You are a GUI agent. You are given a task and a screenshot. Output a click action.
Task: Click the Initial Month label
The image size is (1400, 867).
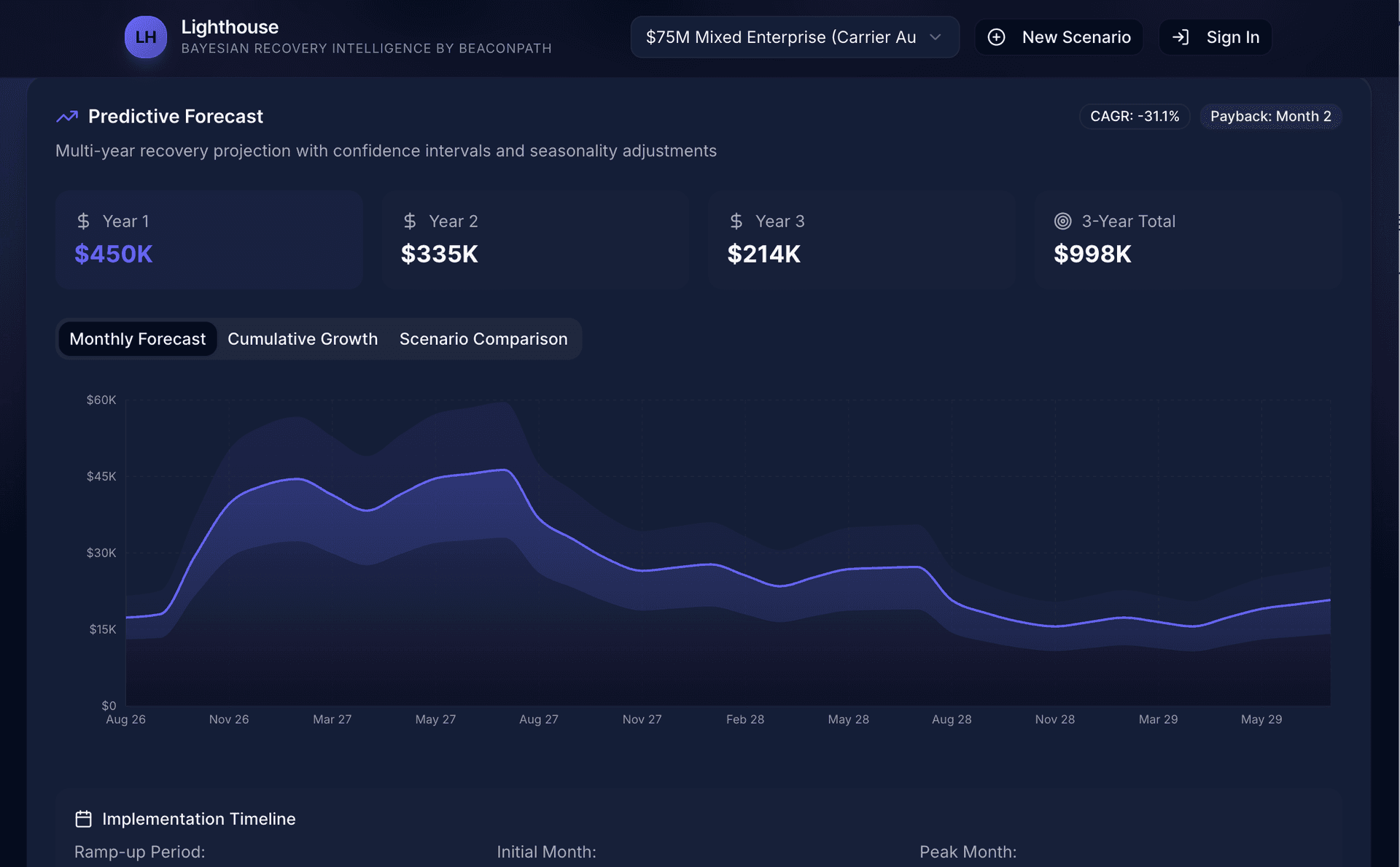(x=547, y=852)
